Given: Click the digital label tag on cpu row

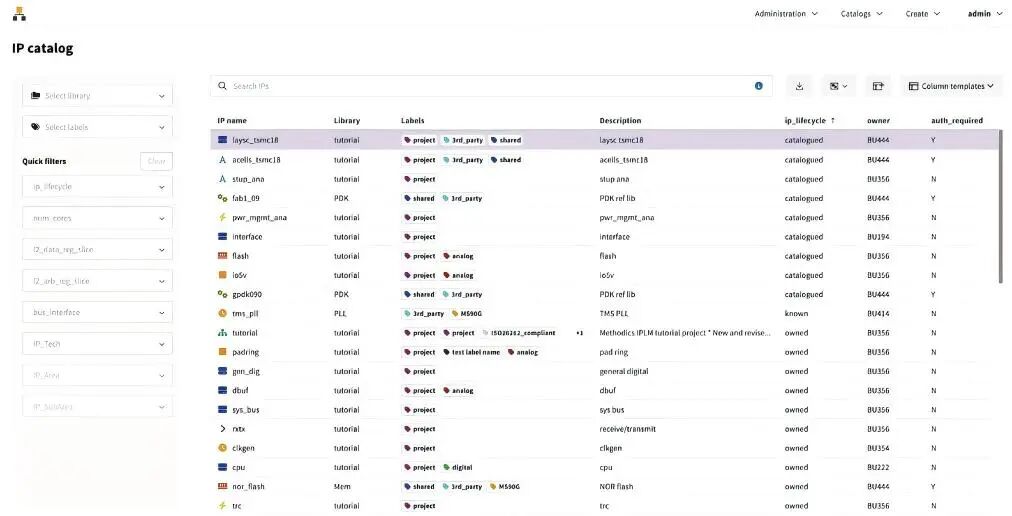Looking at the screenshot, I should tap(458, 468).
